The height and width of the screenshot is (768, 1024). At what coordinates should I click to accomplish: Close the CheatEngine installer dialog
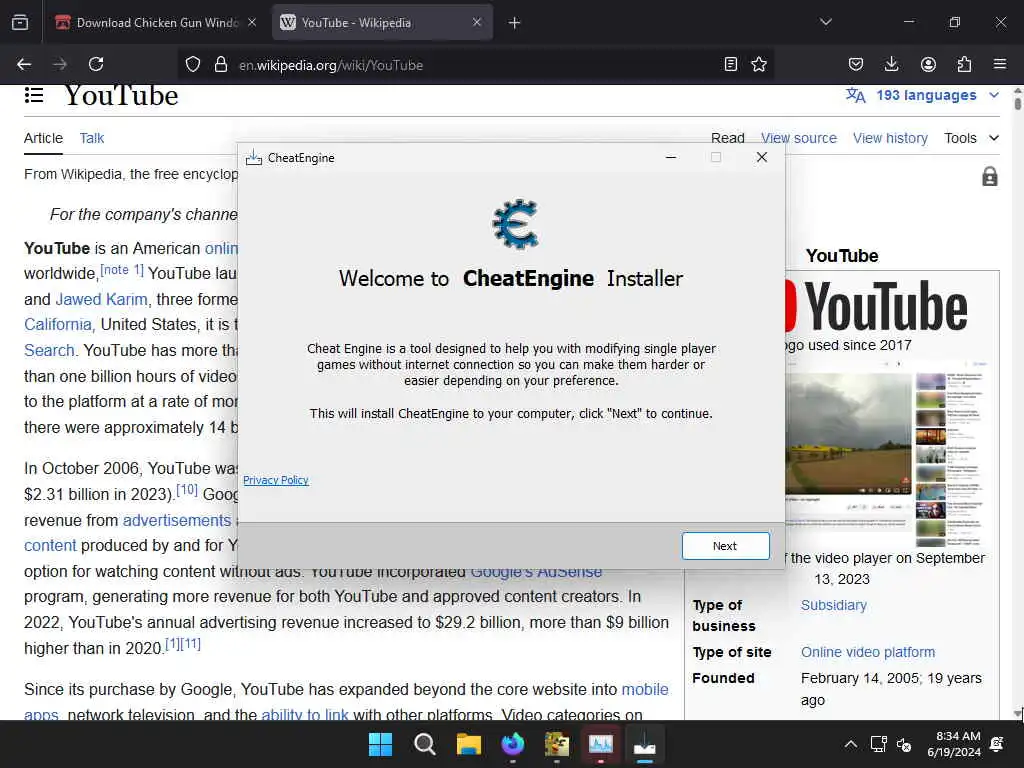[761, 157]
